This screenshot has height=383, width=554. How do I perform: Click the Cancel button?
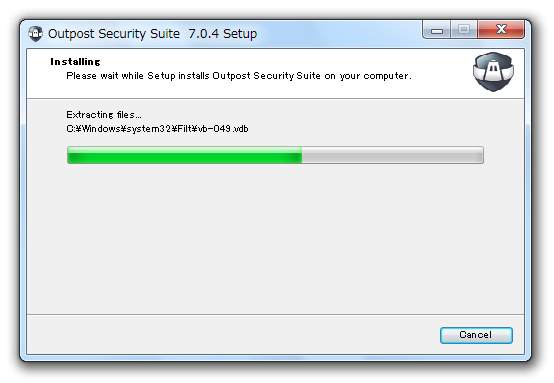click(476, 335)
